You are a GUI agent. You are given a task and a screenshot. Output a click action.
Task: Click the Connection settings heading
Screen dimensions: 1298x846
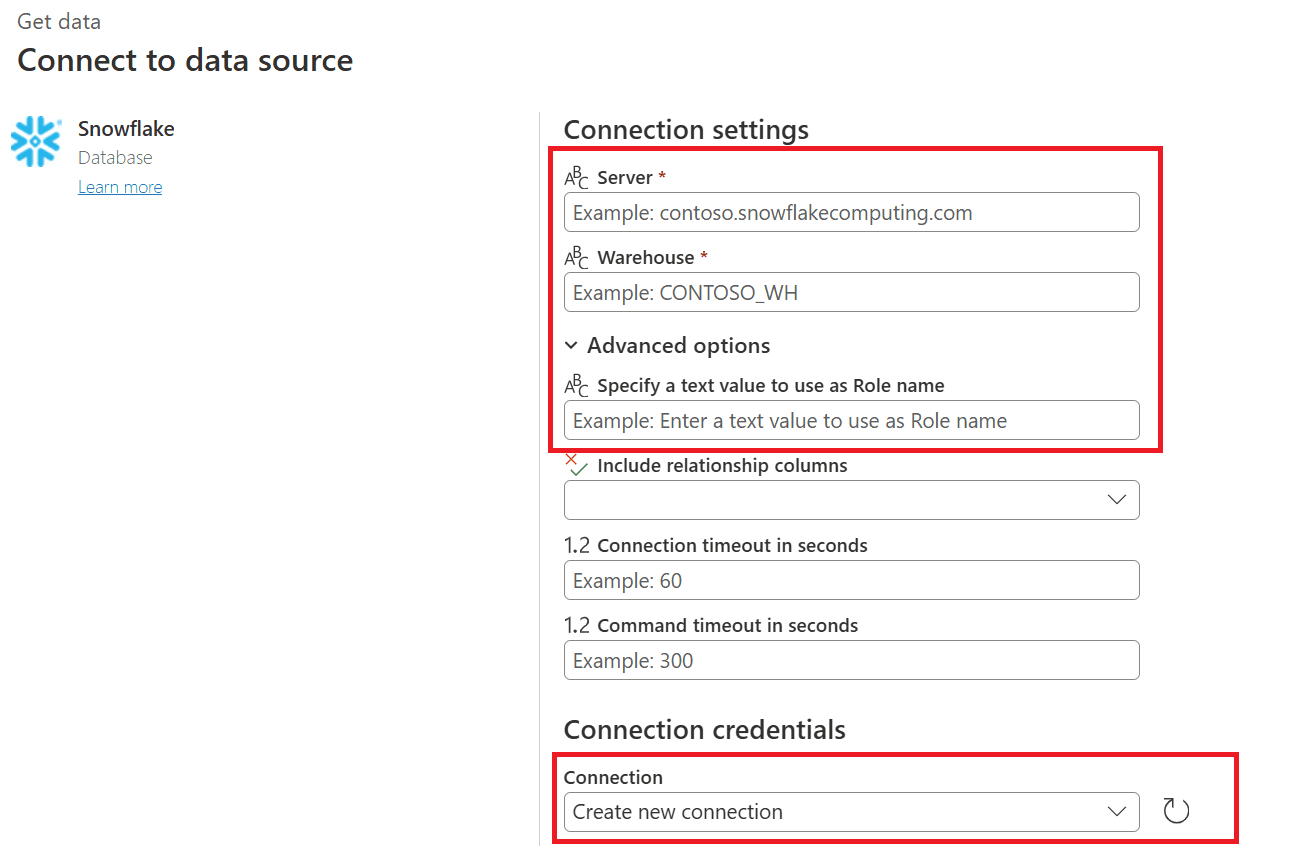click(686, 130)
